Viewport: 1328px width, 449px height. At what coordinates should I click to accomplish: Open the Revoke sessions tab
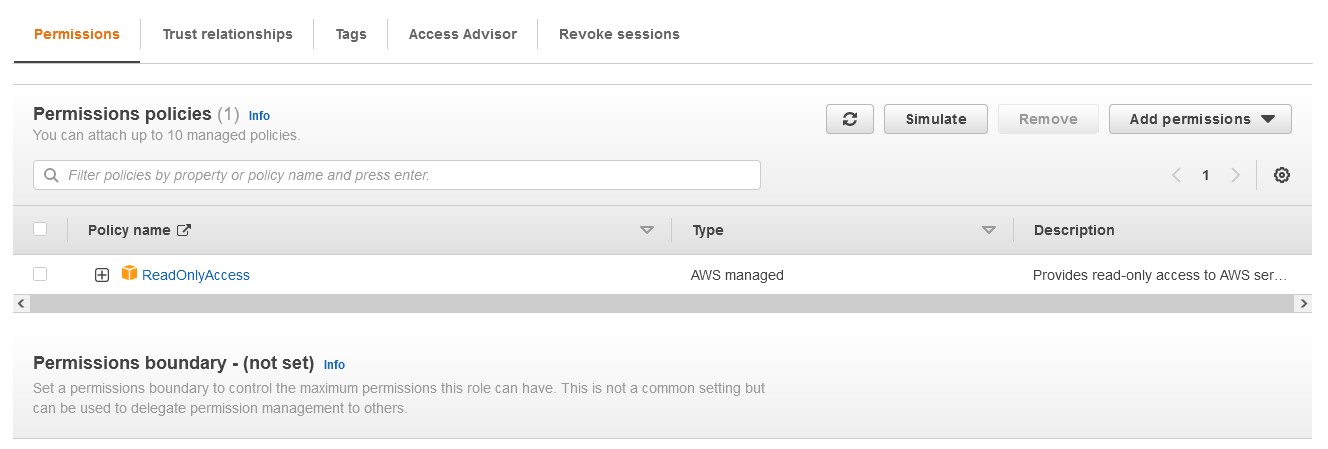(x=619, y=34)
